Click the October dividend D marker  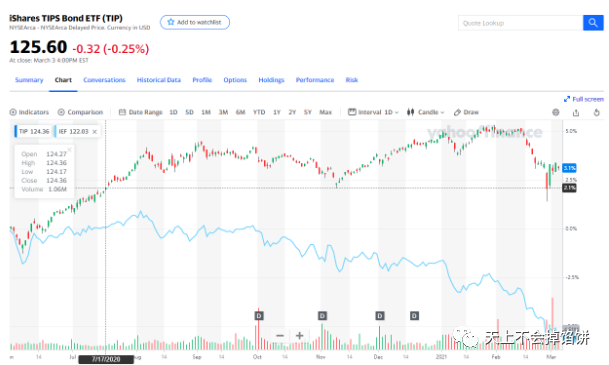[x=259, y=316]
